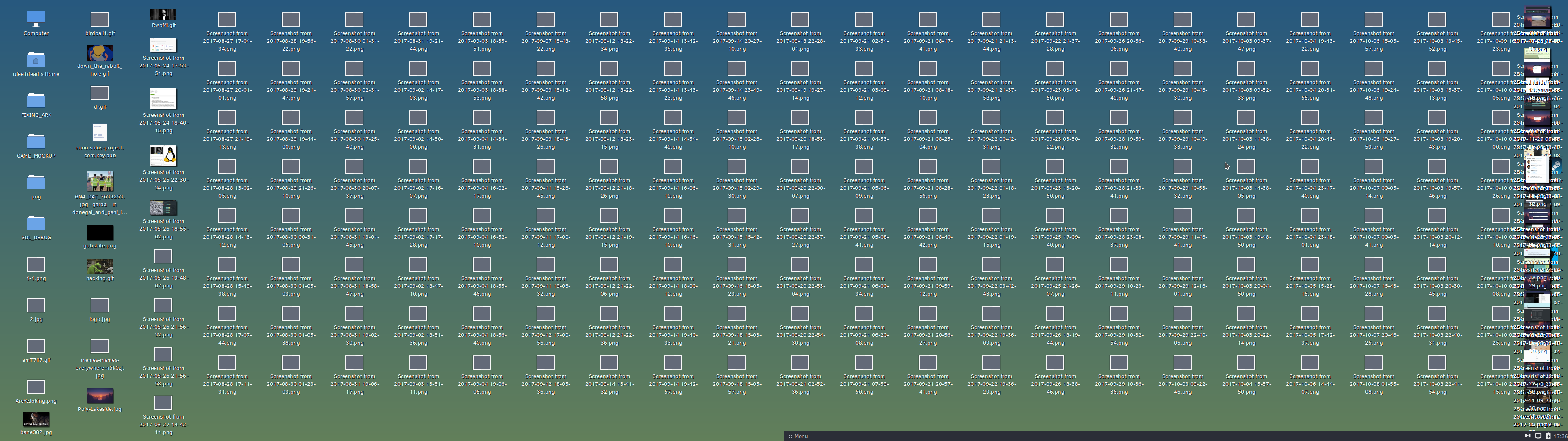Screen dimensions: 1568x441
Task: Click filename 'Screenshot from 2017-09-21 21-13-44.png'
Action: pyautogui.click(x=991, y=41)
